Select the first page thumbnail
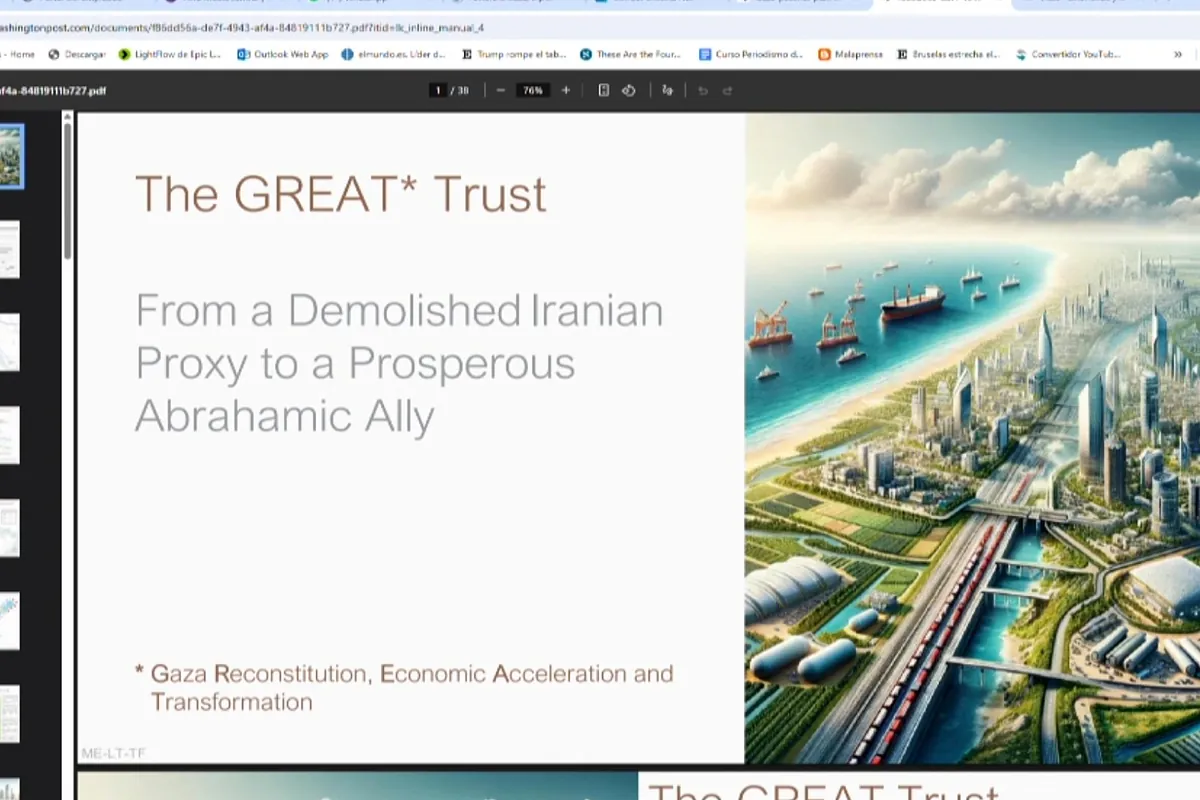Viewport: 1200px width, 800px height. [x=10, y=156]
